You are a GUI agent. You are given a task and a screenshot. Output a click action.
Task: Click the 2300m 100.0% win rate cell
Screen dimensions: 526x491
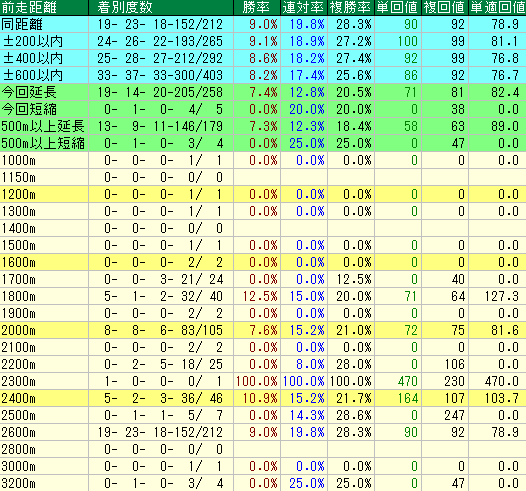[x=257, y=381]
